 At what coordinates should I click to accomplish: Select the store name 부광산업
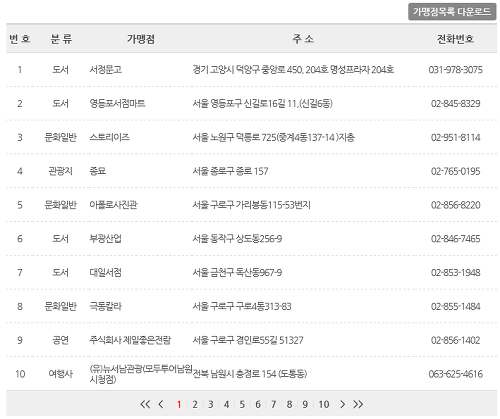pos(105,239)
